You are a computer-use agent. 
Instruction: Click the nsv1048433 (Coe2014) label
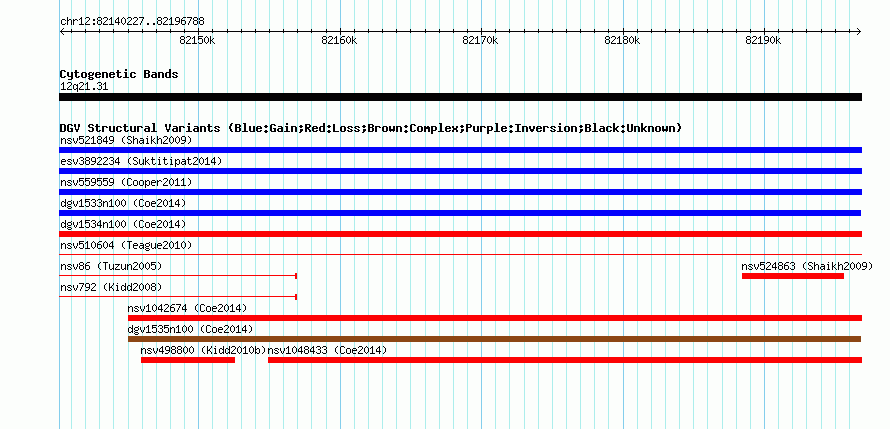click(x=327, y=350)
